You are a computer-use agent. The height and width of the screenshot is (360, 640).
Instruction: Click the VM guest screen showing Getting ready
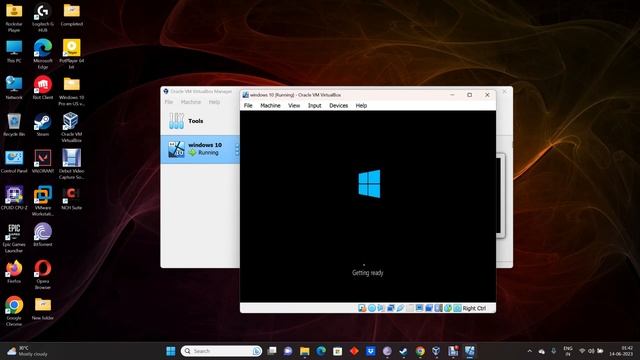[x=368, y=206]
